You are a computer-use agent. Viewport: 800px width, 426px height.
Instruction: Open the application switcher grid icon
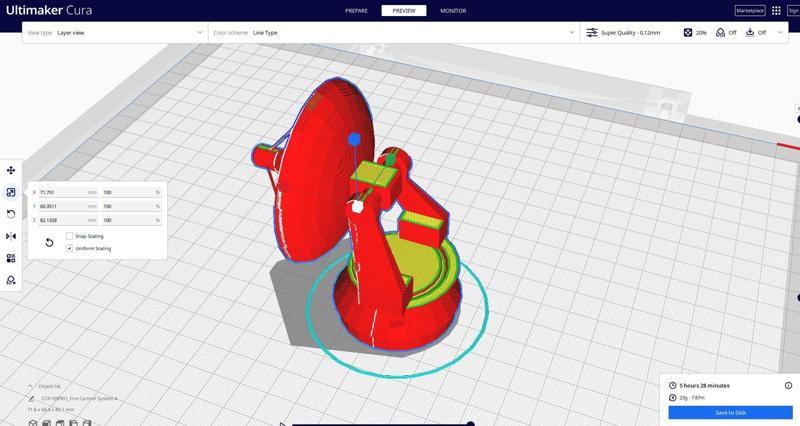point(776,11)
